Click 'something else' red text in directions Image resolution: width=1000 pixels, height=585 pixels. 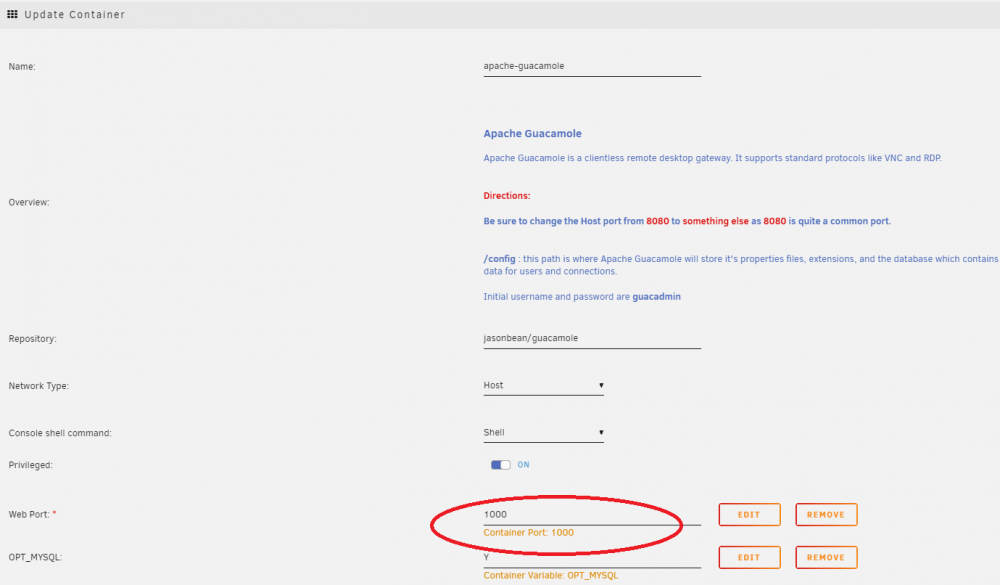(715, 221)
